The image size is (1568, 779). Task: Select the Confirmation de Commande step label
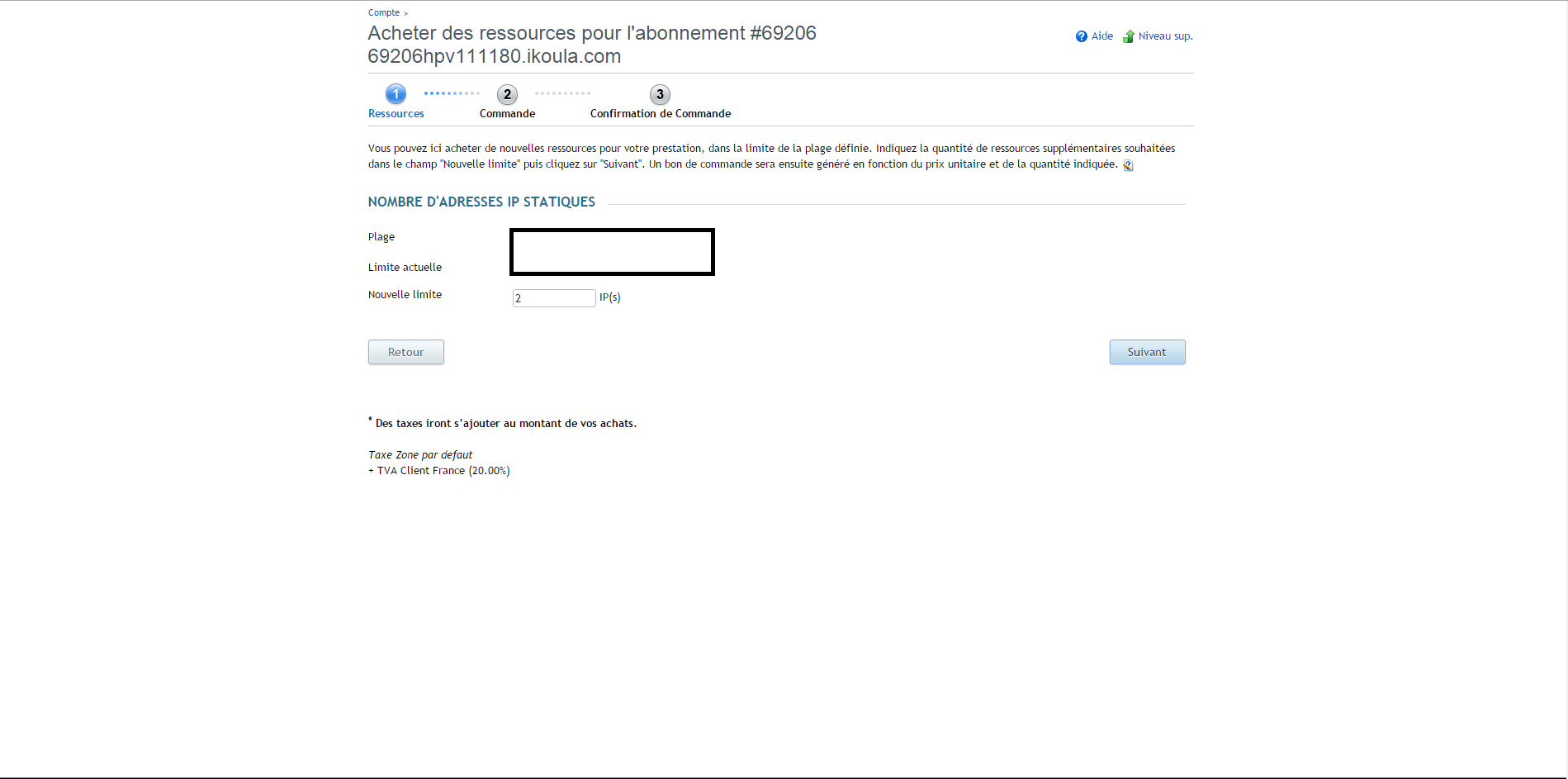(x=660, y=114)
